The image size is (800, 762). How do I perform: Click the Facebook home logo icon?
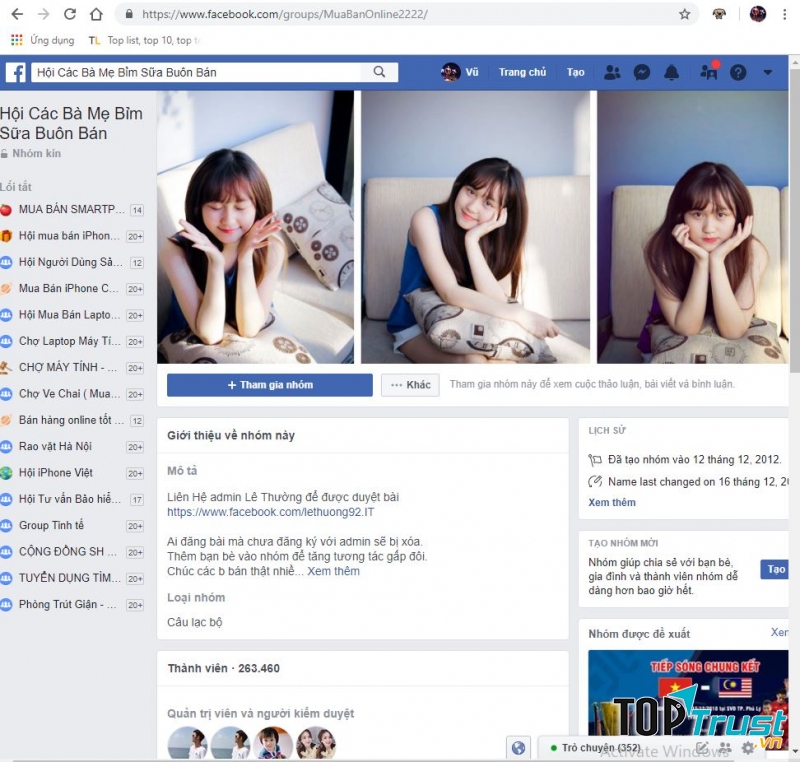tap(17, 72)
